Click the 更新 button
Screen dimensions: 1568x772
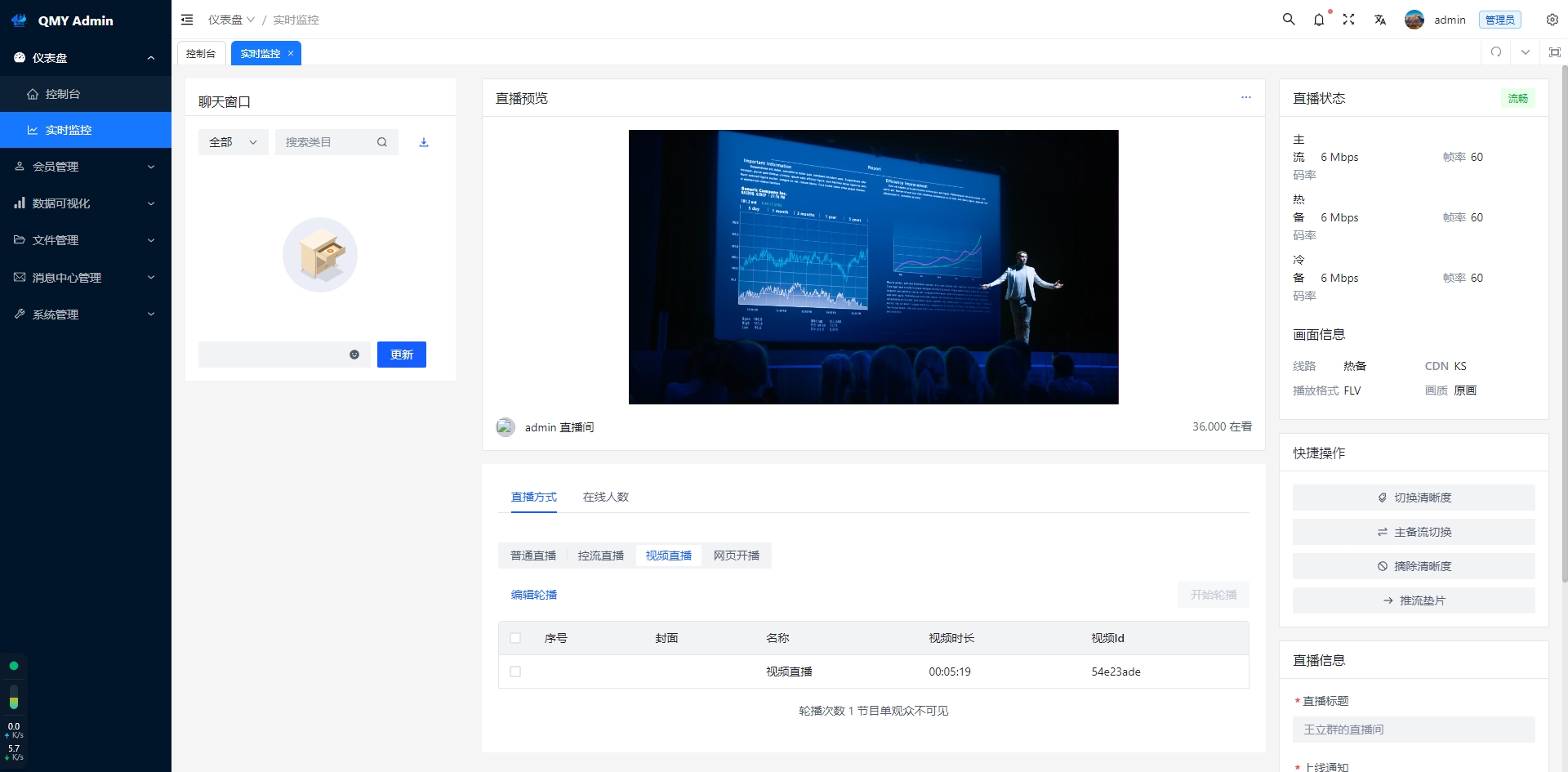click(402, 355)
